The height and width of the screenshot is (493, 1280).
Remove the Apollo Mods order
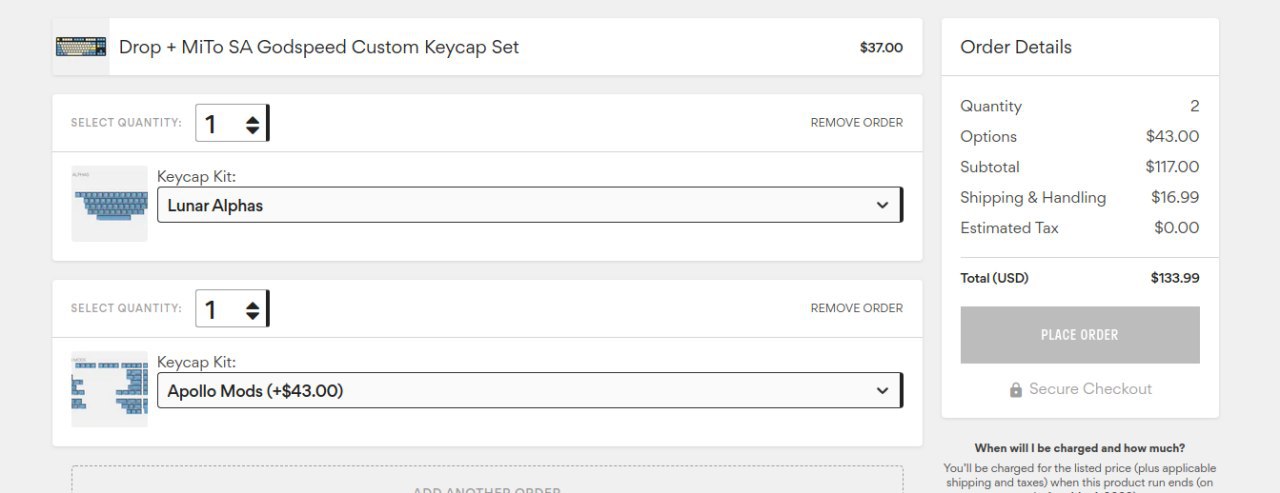[856, 309]
